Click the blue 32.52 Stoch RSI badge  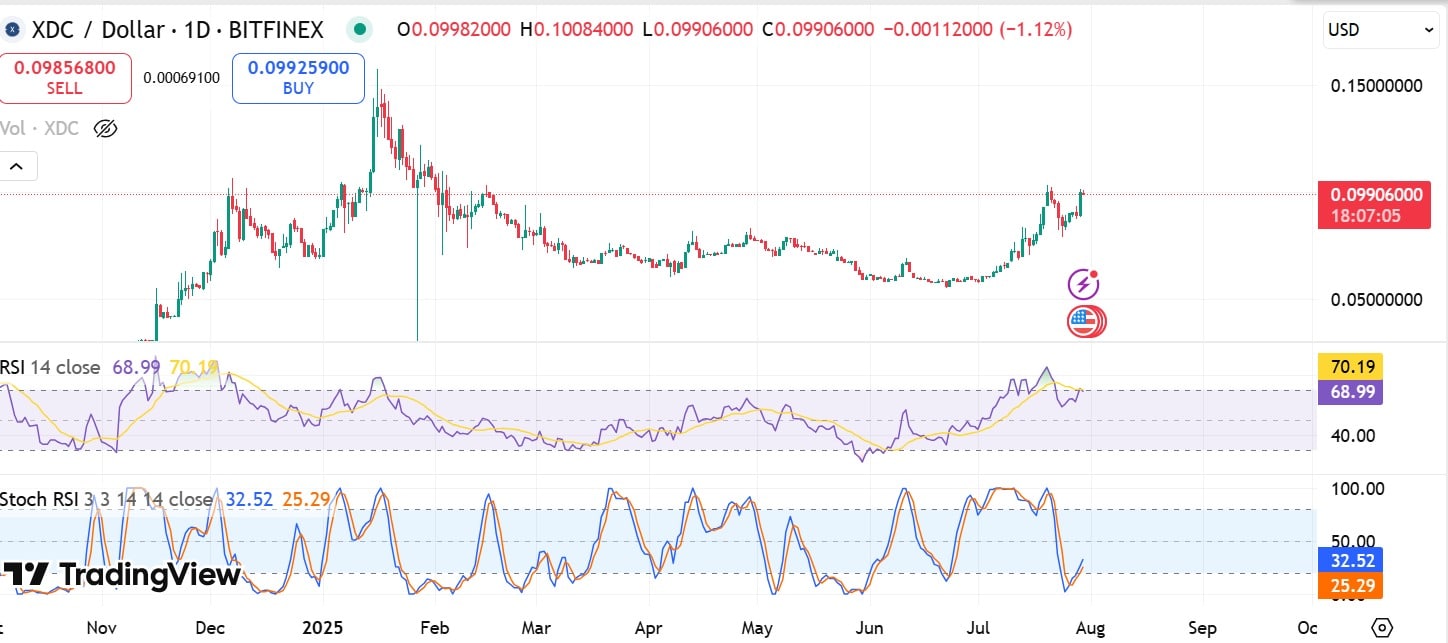click(x=1349, y=561)
